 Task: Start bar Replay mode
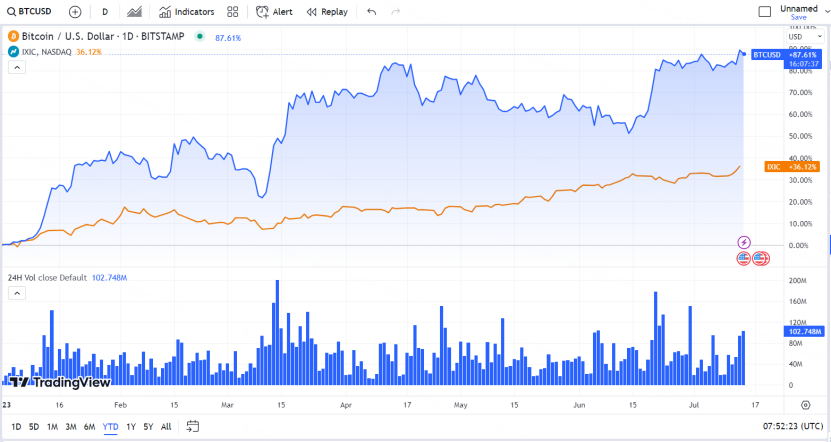[327, 12]
